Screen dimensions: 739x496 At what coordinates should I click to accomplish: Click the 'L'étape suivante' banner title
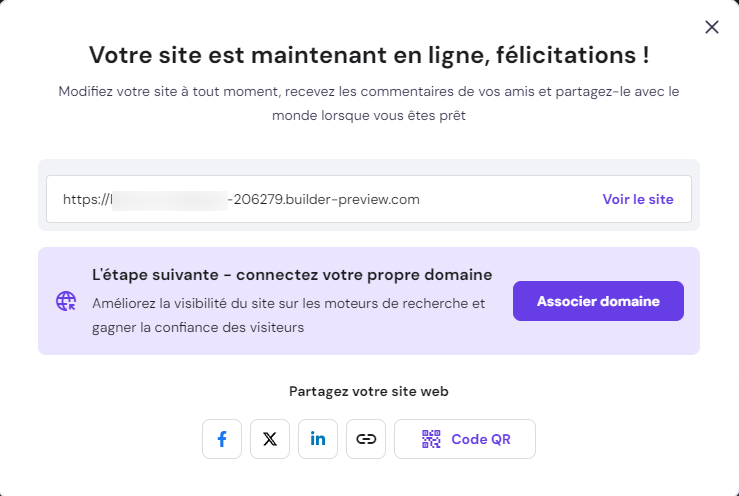pos(292,274)
